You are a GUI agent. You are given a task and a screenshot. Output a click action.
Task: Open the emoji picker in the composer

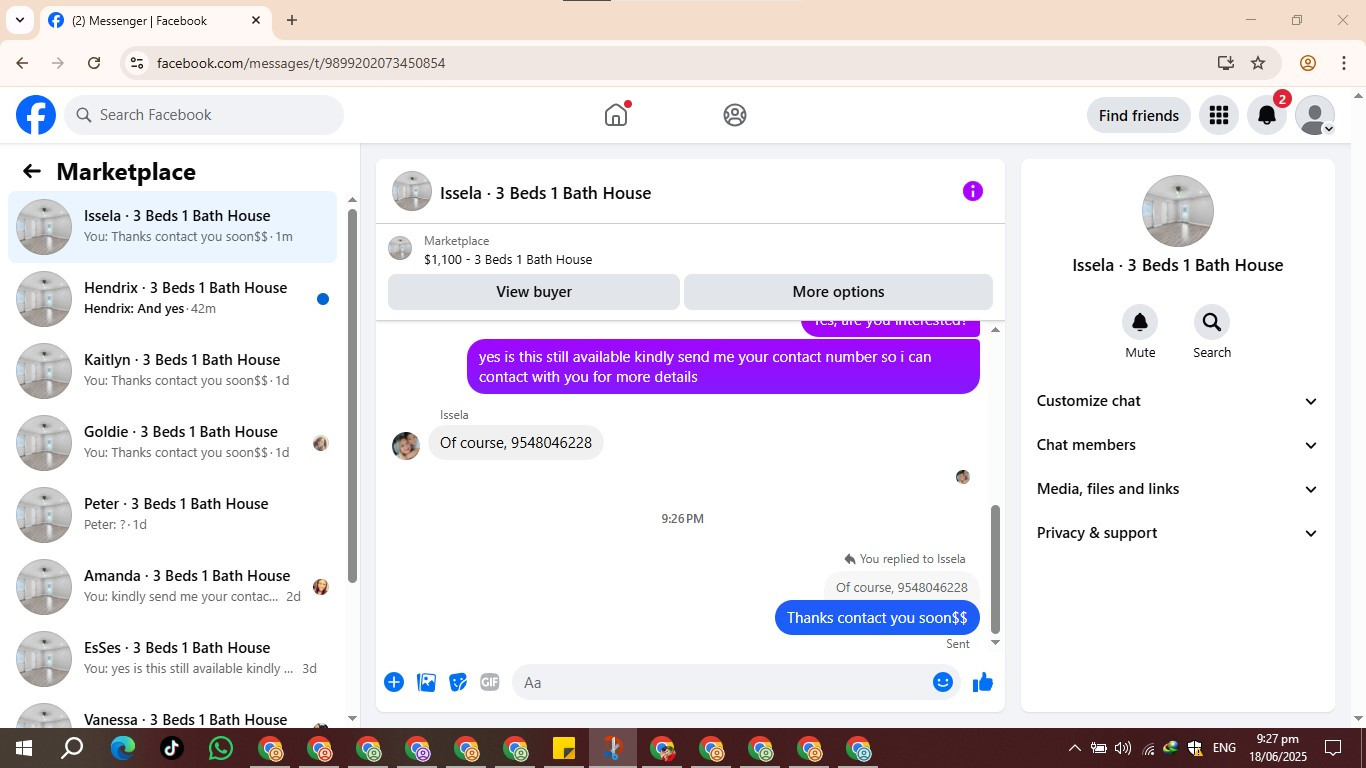point(943,682)
